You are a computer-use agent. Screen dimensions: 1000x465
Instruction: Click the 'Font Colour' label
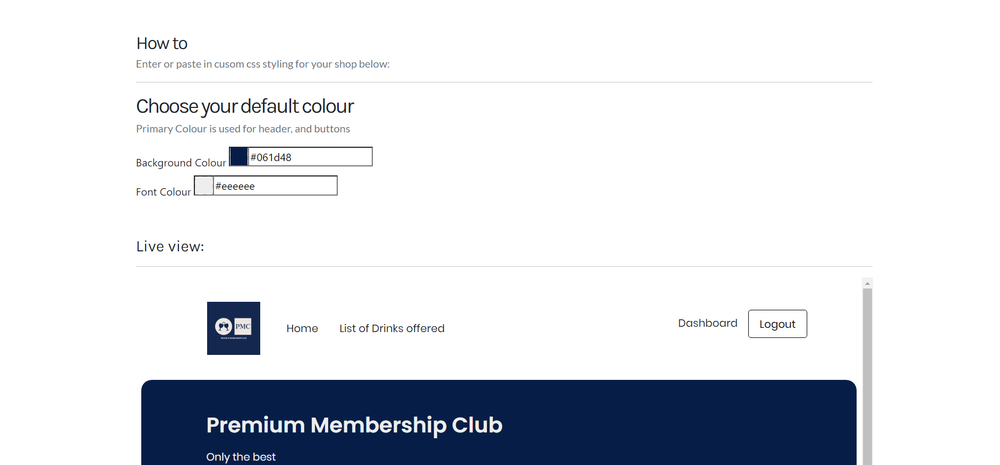(163, 192)
